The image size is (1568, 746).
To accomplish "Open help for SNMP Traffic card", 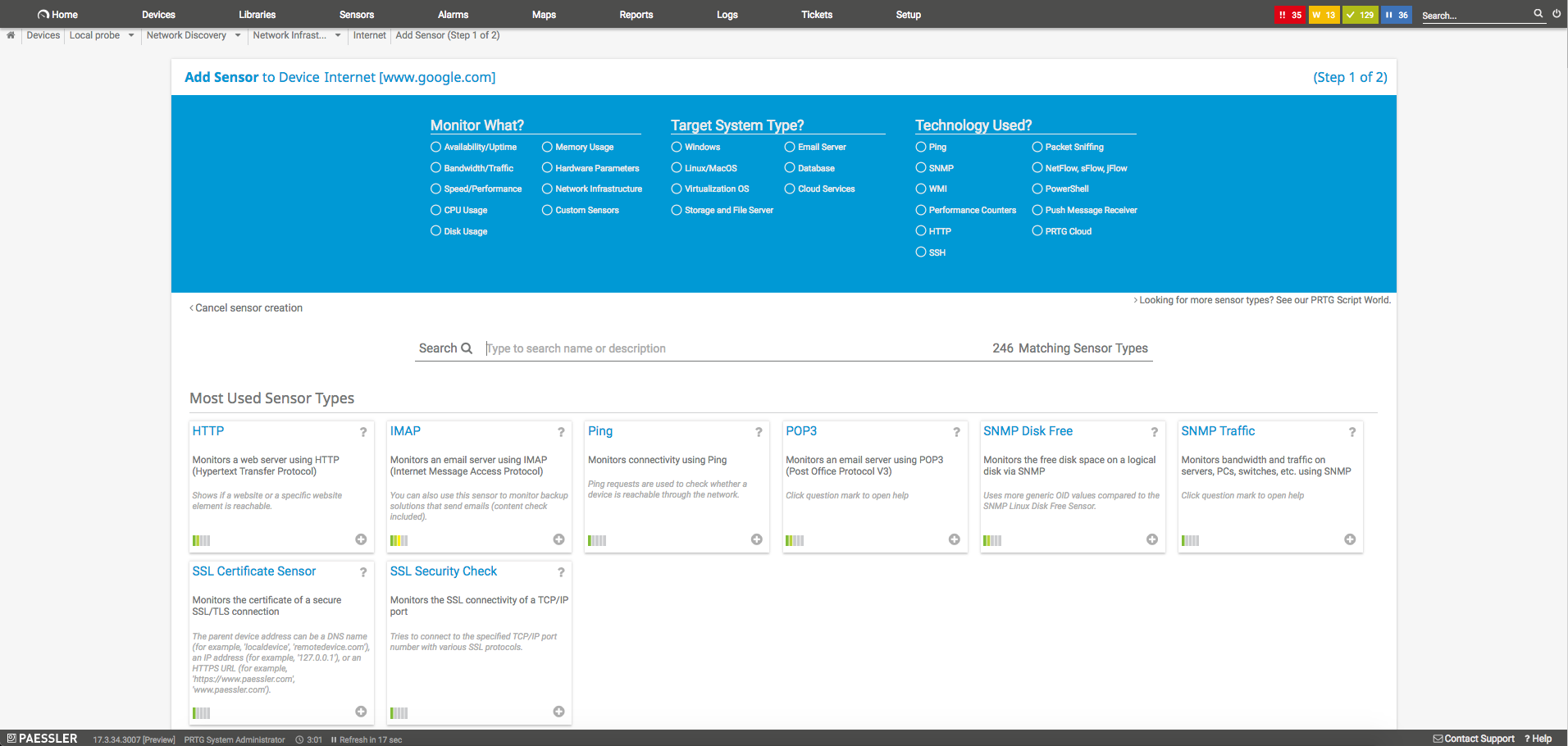I will 1352,432.
